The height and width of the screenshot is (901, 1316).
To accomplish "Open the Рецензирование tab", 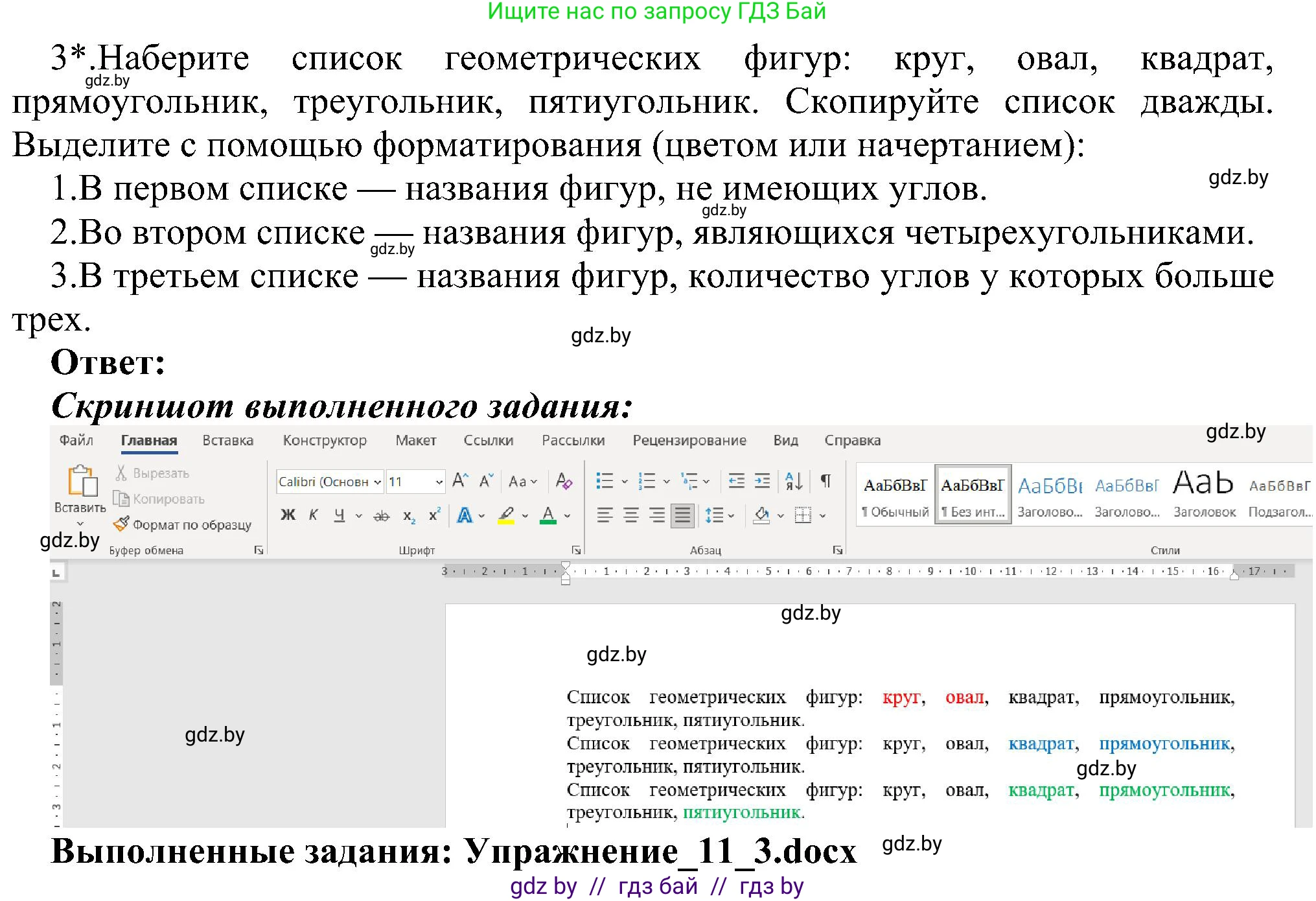I will 689,441.
